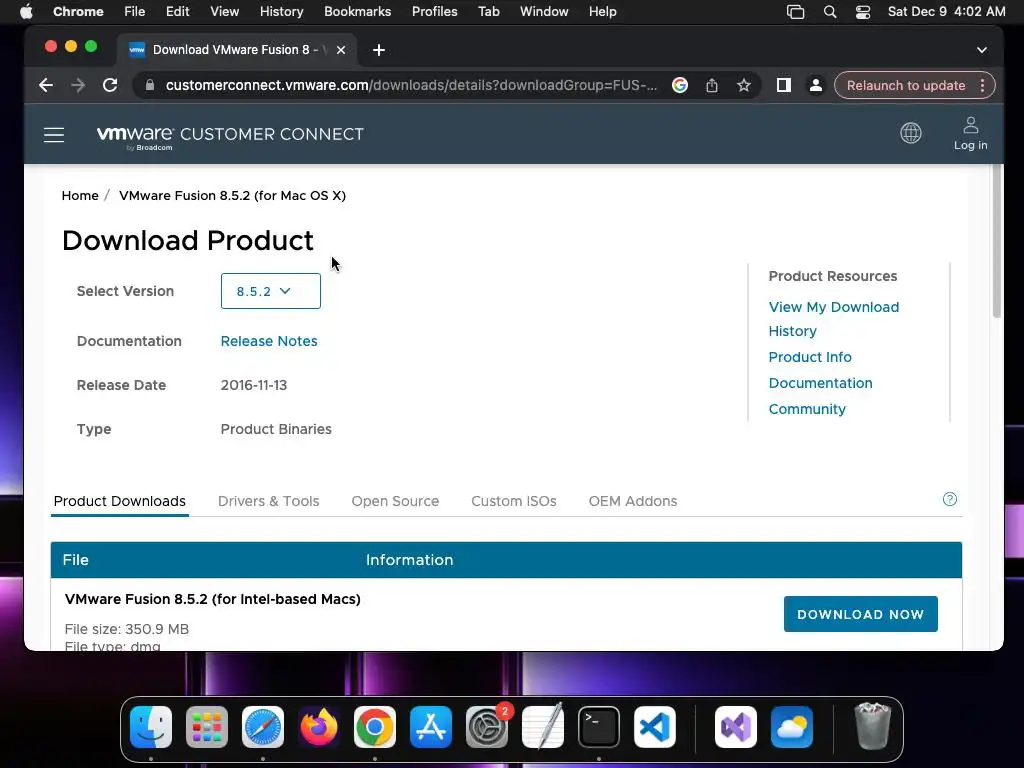The image size is (1024, 768).
Task: Click the help question mark icon
Action: [x=950, y=500]
